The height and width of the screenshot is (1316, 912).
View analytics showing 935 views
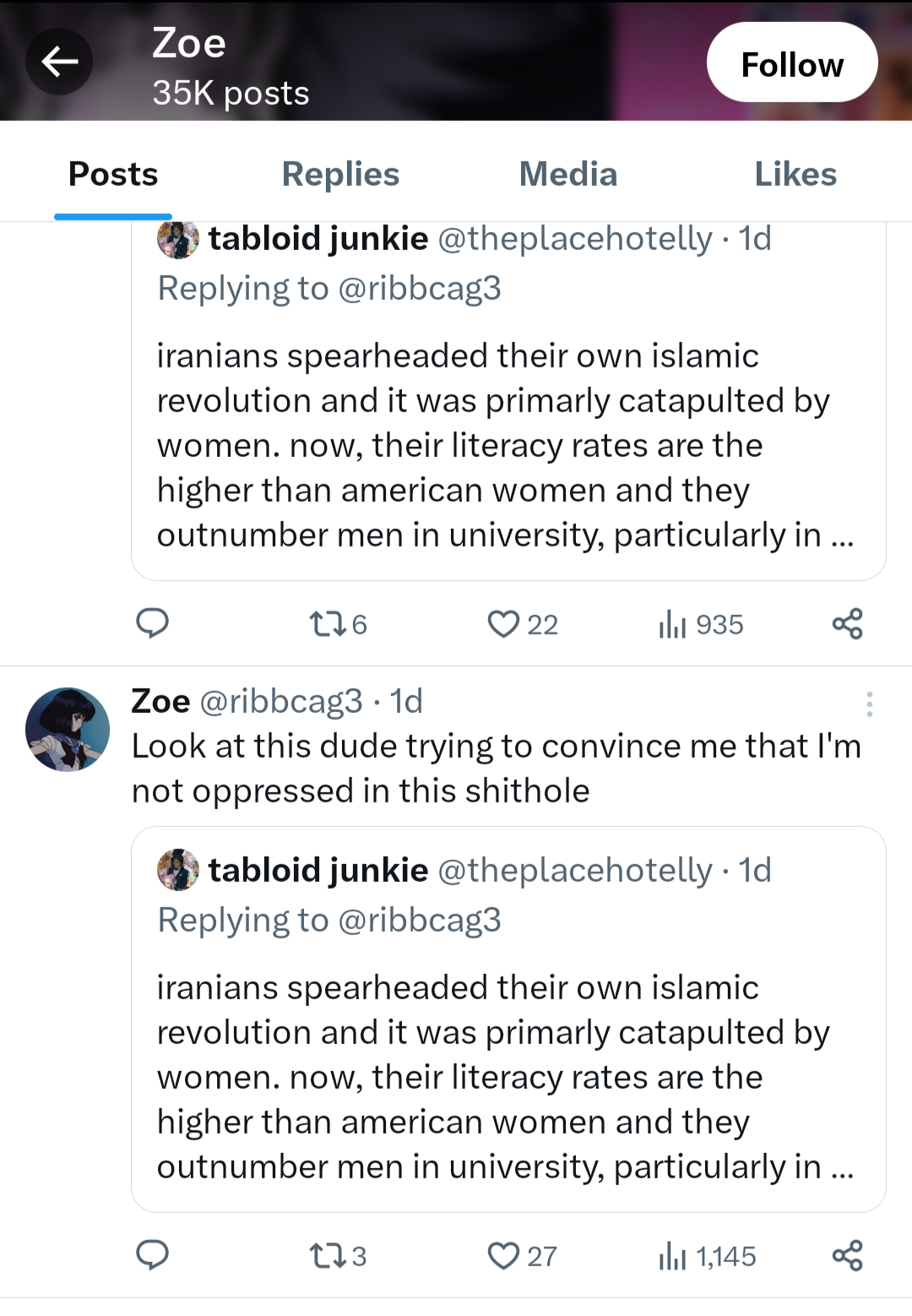pyautogui.click(x=700, y=624)
